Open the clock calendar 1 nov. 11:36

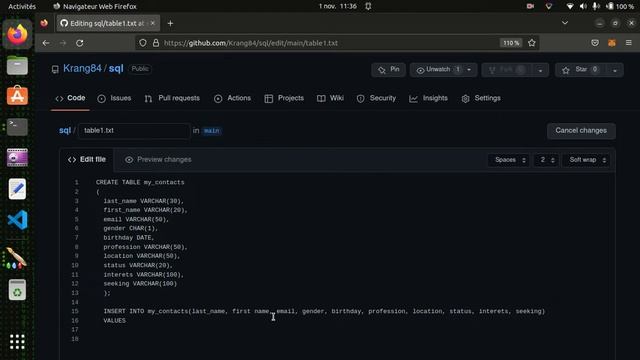[338, 6]
